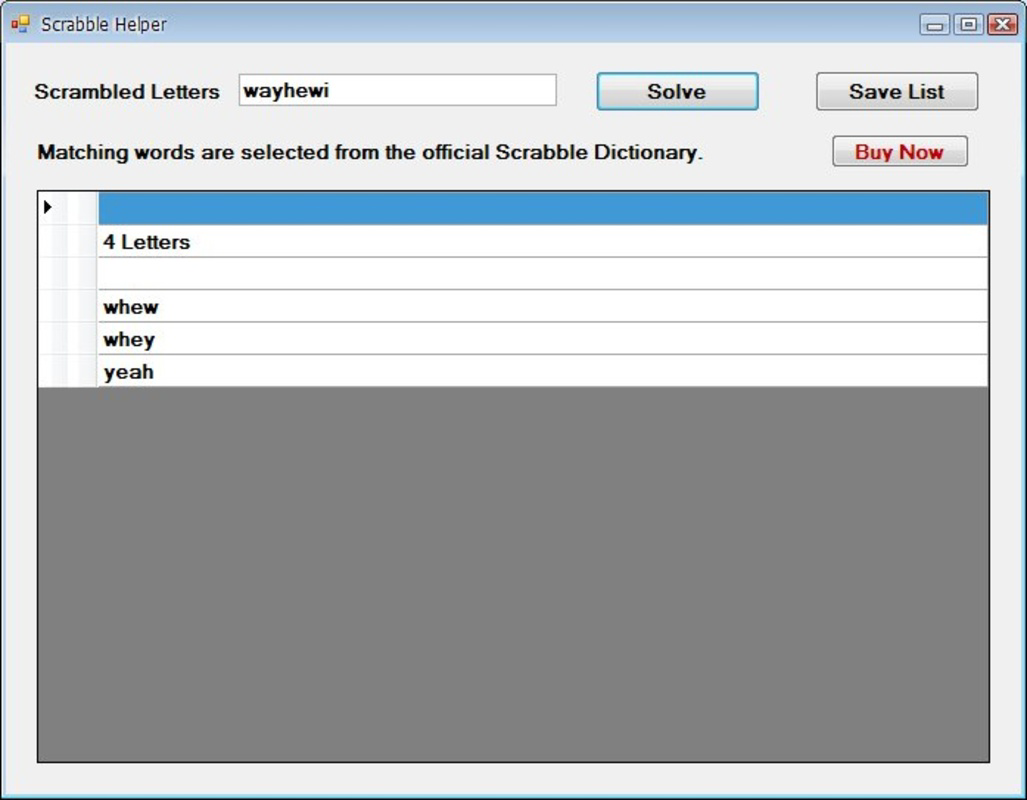Click row header beside 'whey'
This screenshot has width=1027, height=800.
click(68, 339)
